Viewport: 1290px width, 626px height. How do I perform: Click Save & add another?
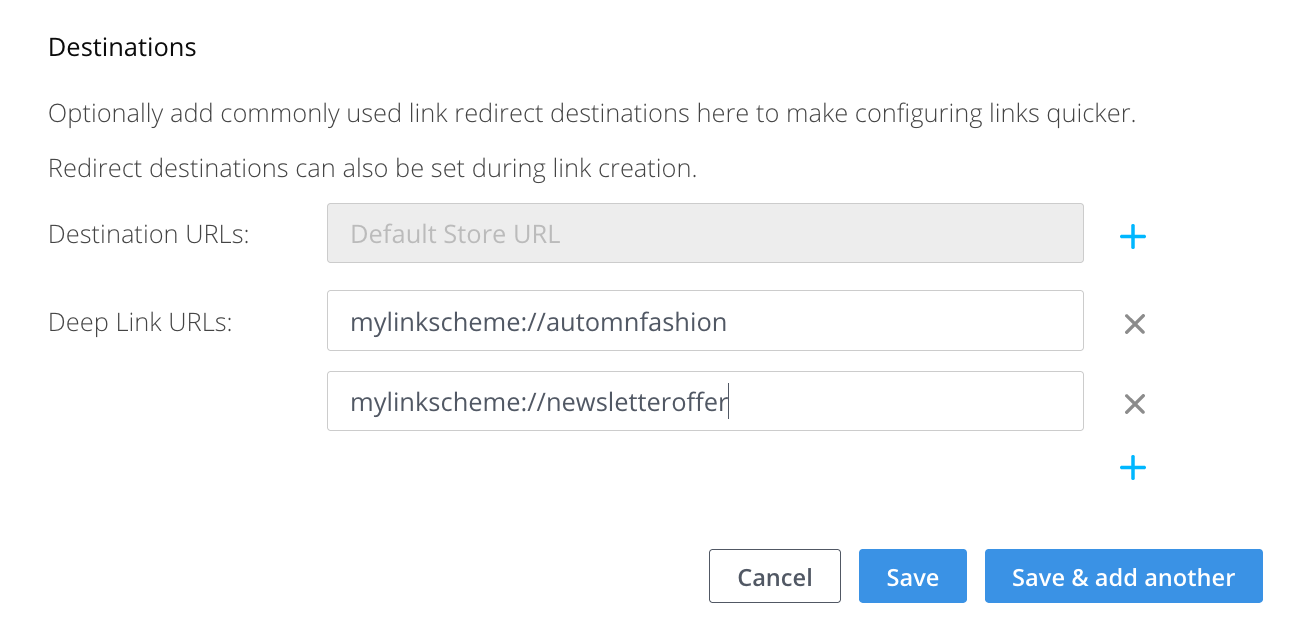pos(1123,577)
